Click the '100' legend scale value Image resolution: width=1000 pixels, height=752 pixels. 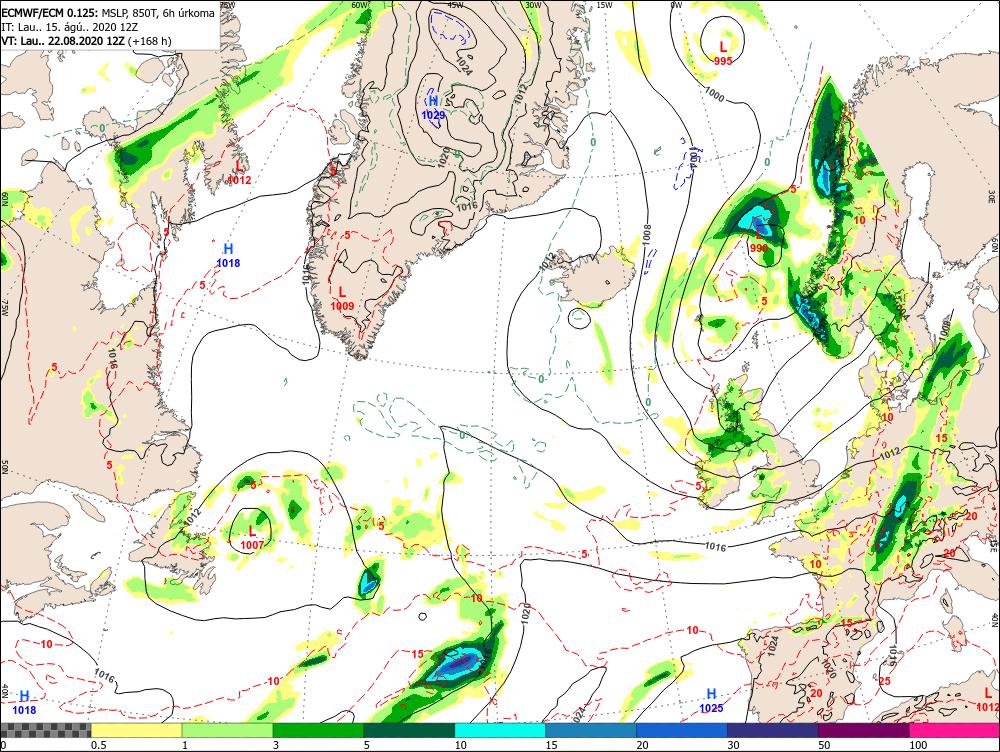(x=918, y=745)
